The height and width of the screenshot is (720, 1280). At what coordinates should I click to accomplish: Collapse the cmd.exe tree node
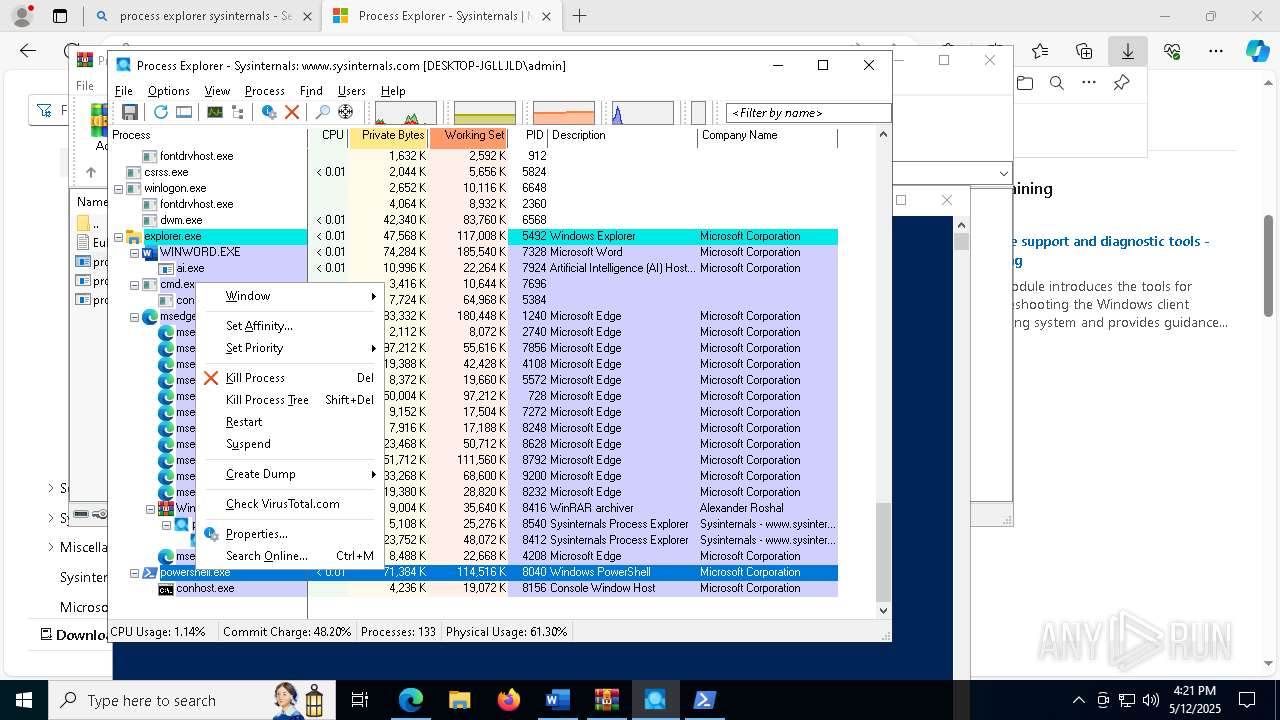[134, 284]
